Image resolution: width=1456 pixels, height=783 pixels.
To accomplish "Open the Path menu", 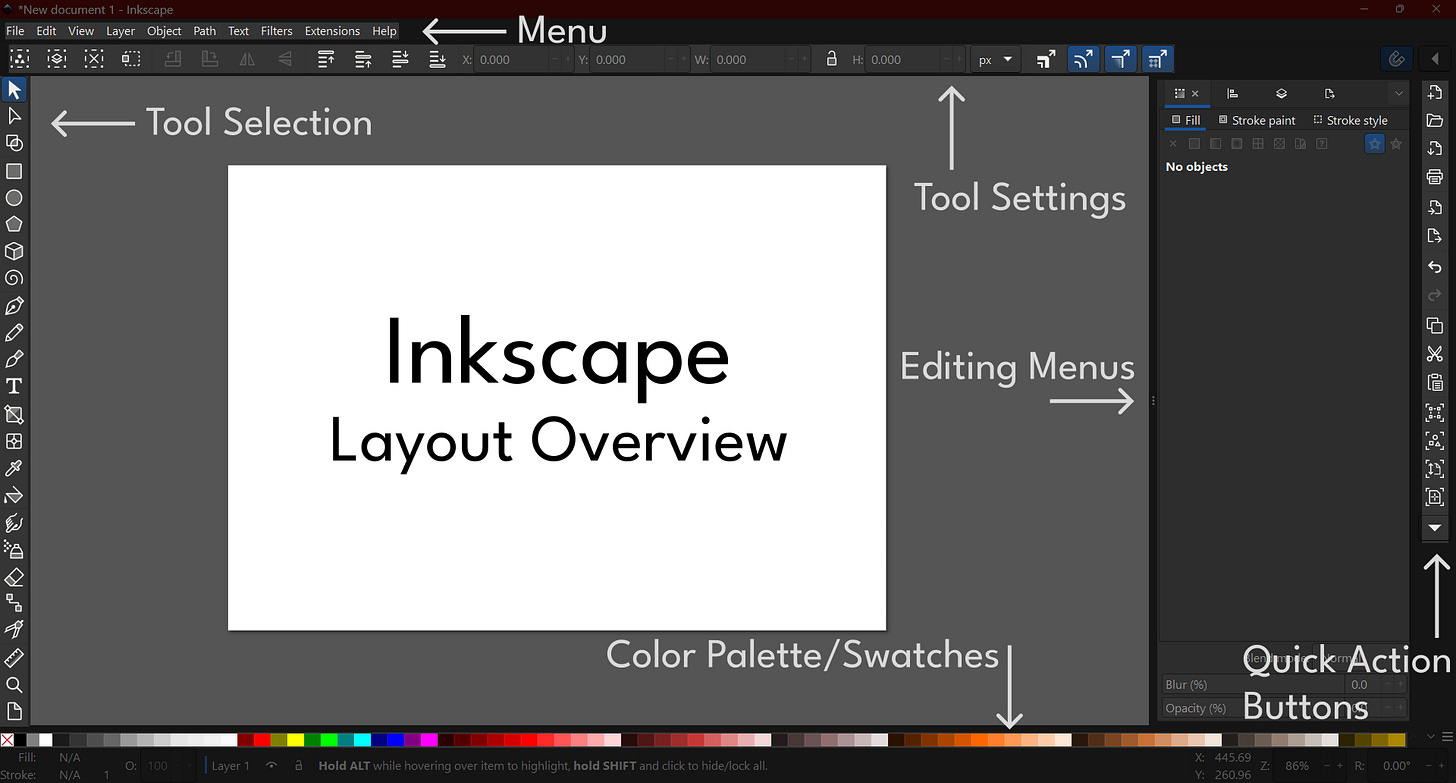I will 204,31.
